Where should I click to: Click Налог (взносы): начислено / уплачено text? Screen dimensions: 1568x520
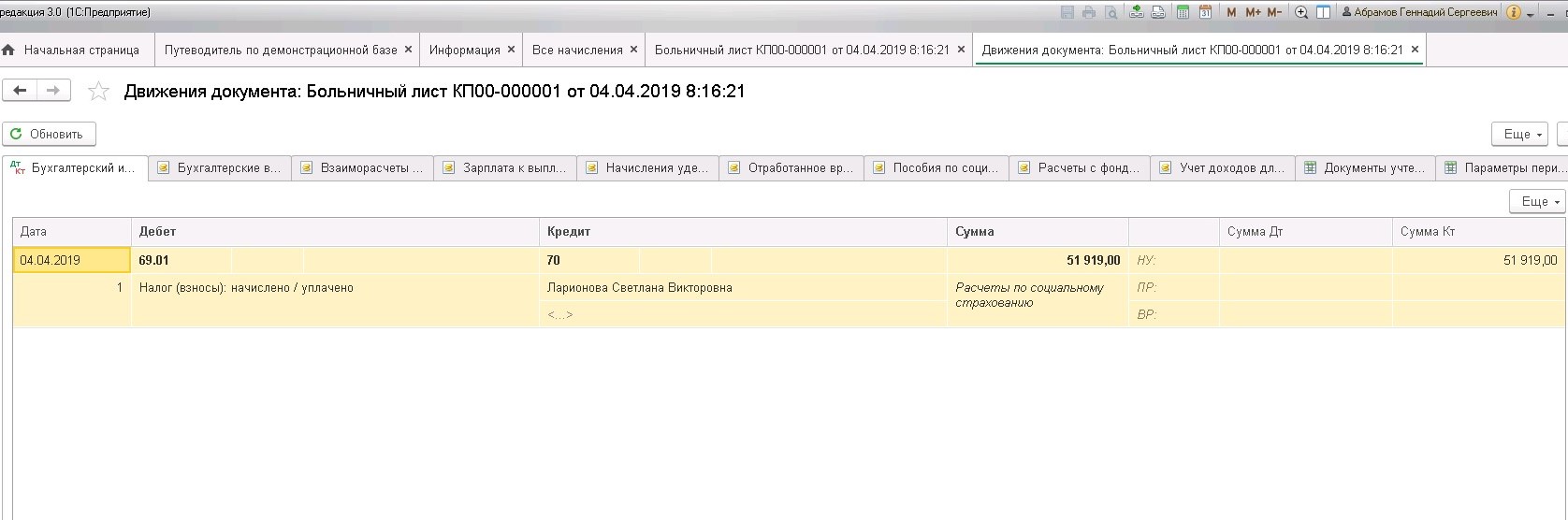click(246, 288)
